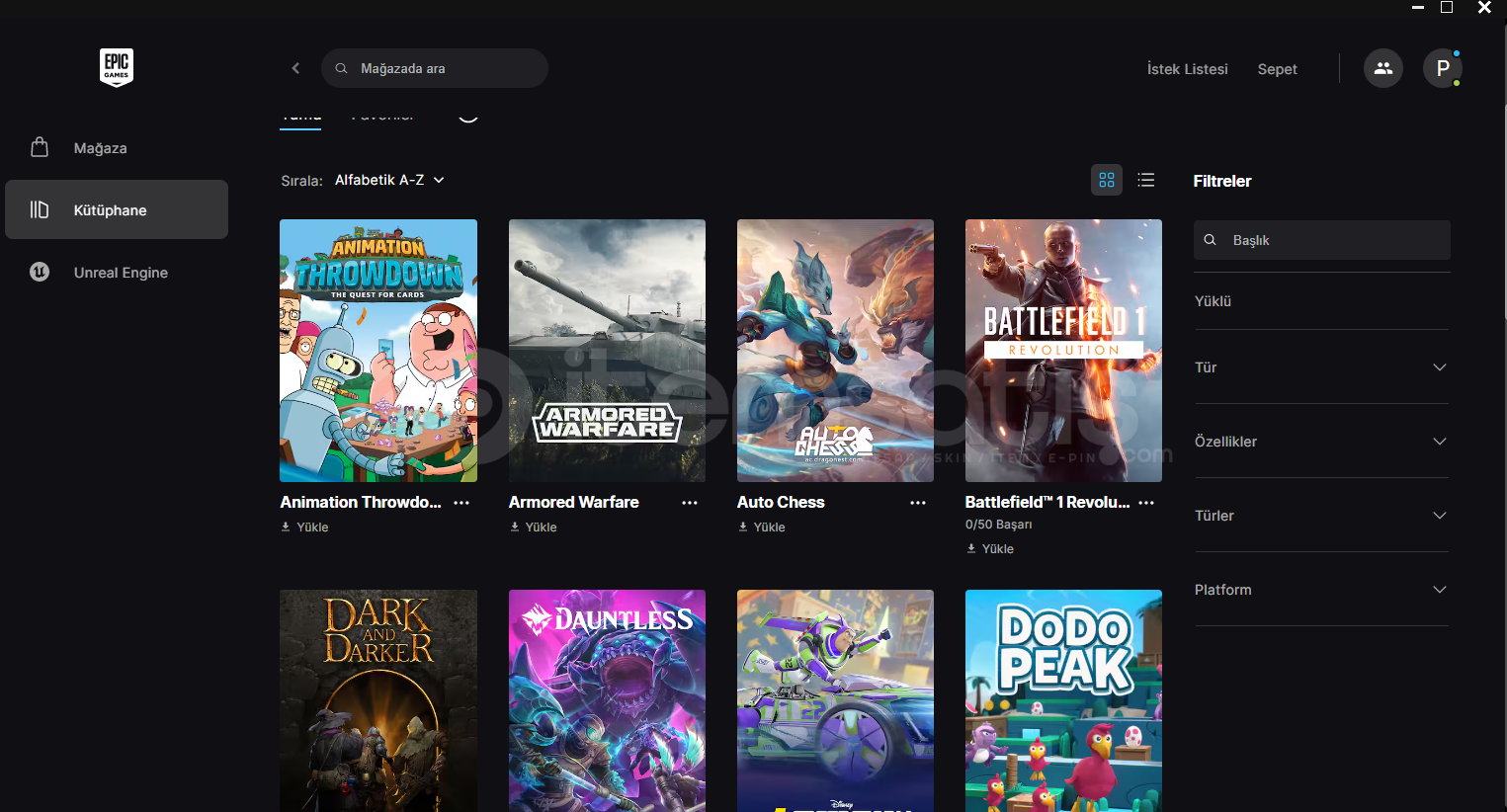Image resolution: width=1507 pixels, height=812 pixels.
Task: Expand the Özellikler filter
Action: 1322,442
